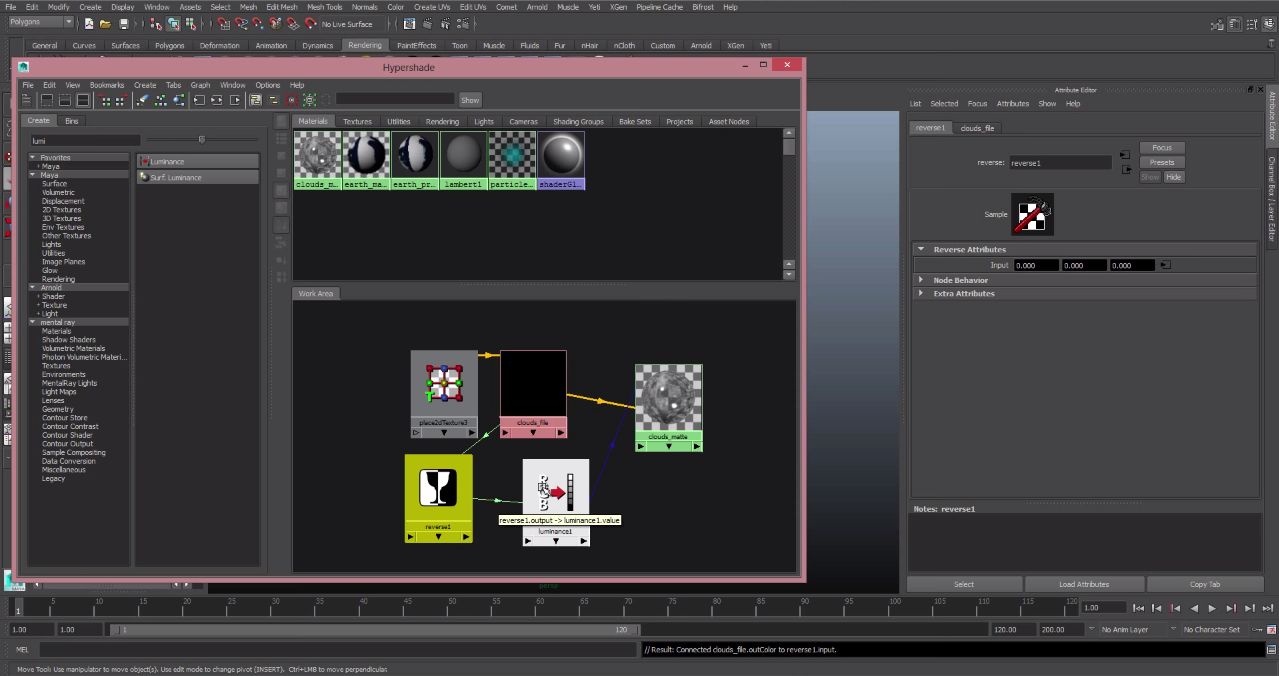Collapse the mental ray tree section
Viewport: 1279px width, 676px height.
point(33,322)
